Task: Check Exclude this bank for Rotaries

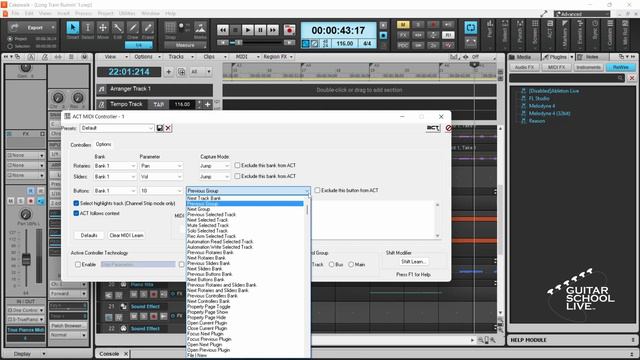Action: [x=237, y=165]
